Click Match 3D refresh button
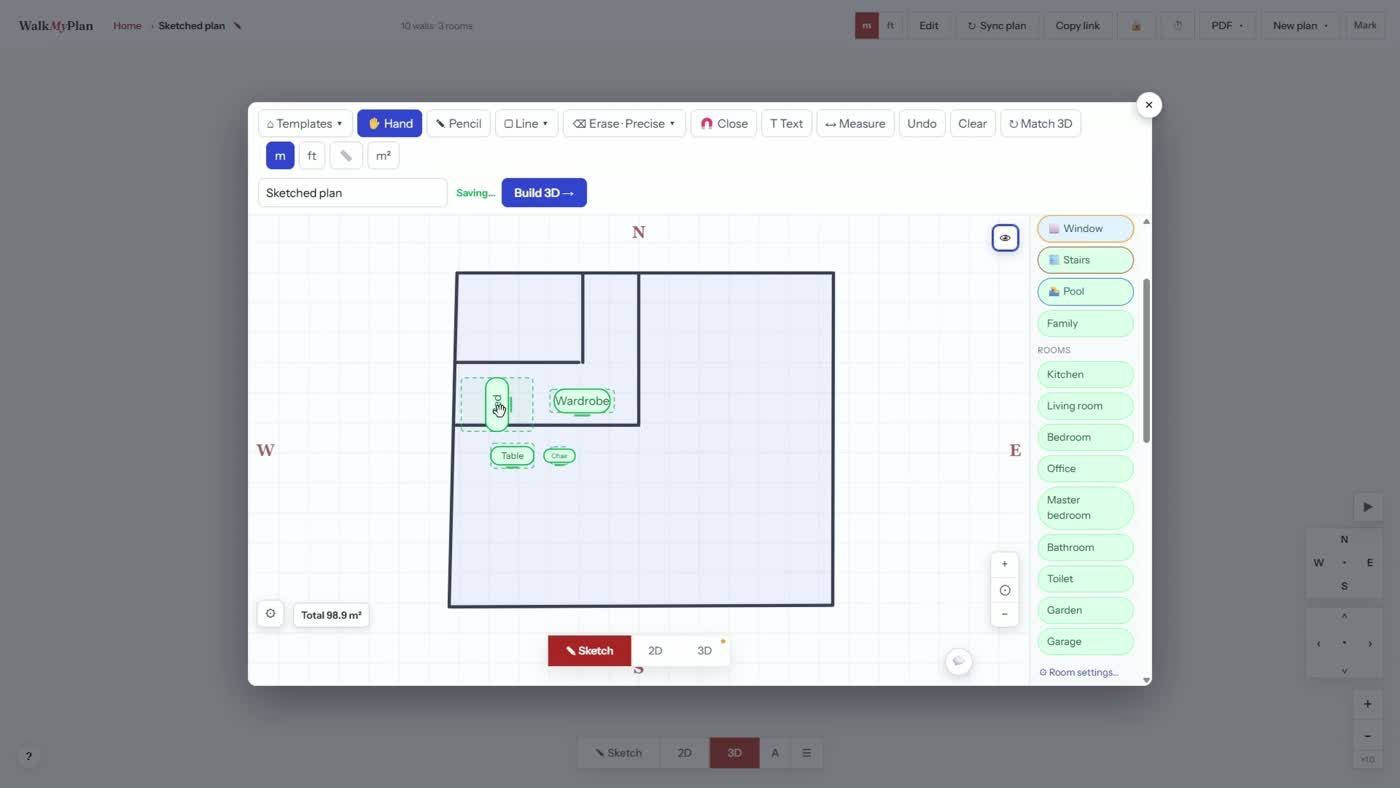The width and height of the screenshot is (1400, 788). tap(1040, 124)
